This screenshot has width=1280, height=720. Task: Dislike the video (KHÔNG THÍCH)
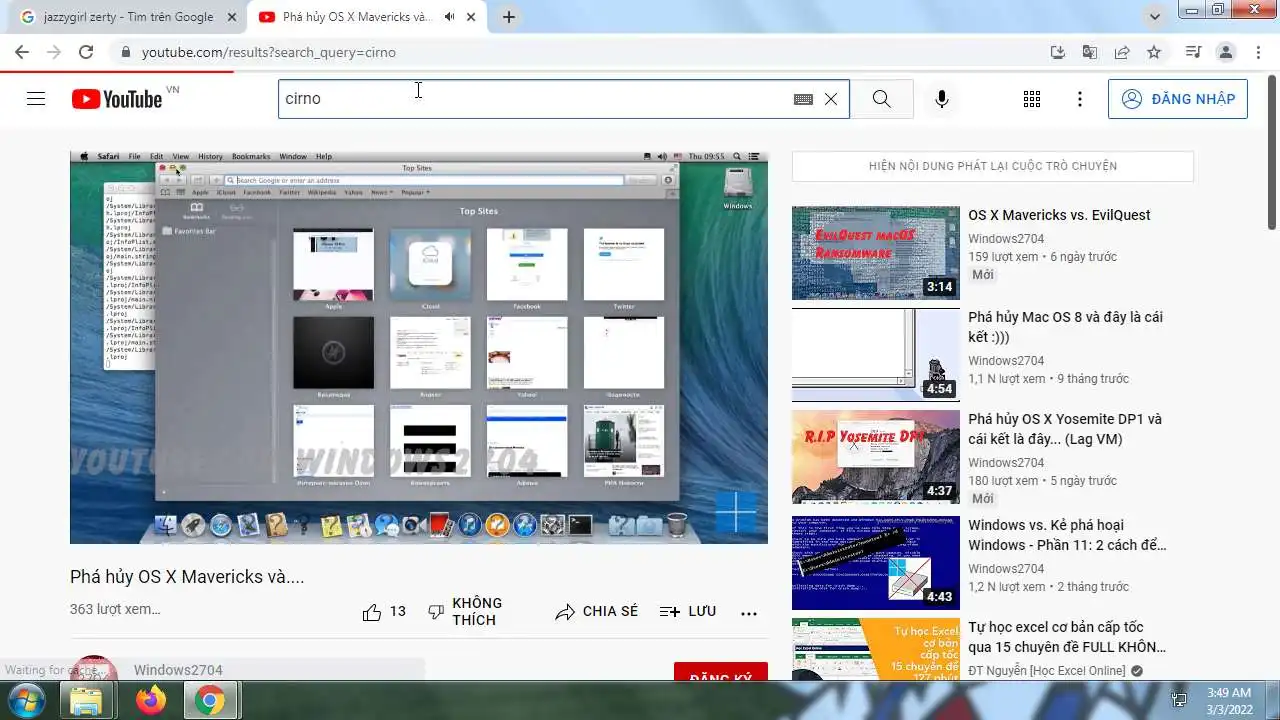coord(466,612)
